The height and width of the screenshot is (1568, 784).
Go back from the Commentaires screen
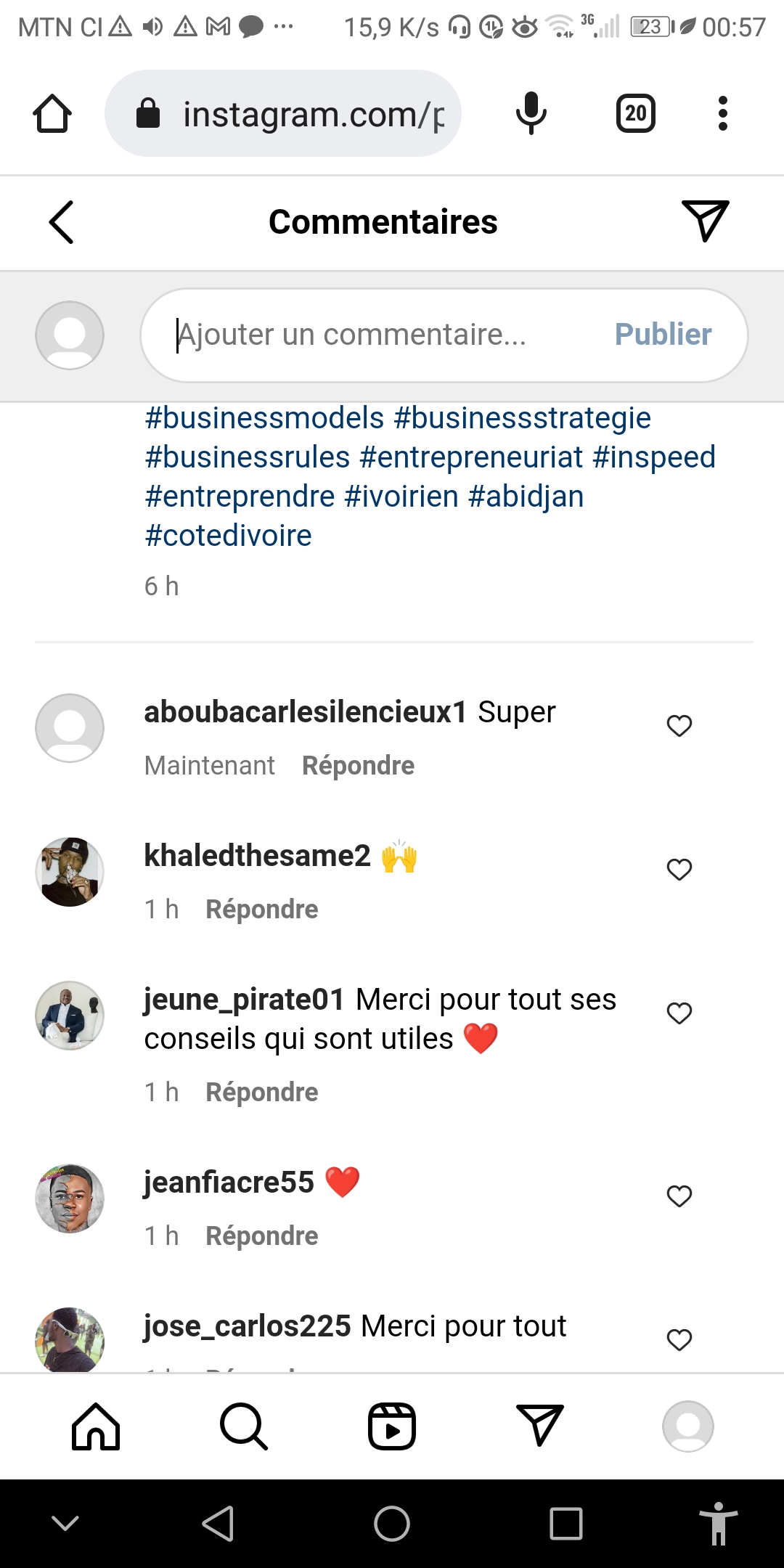pyautogui.click(x=62, y=222)
